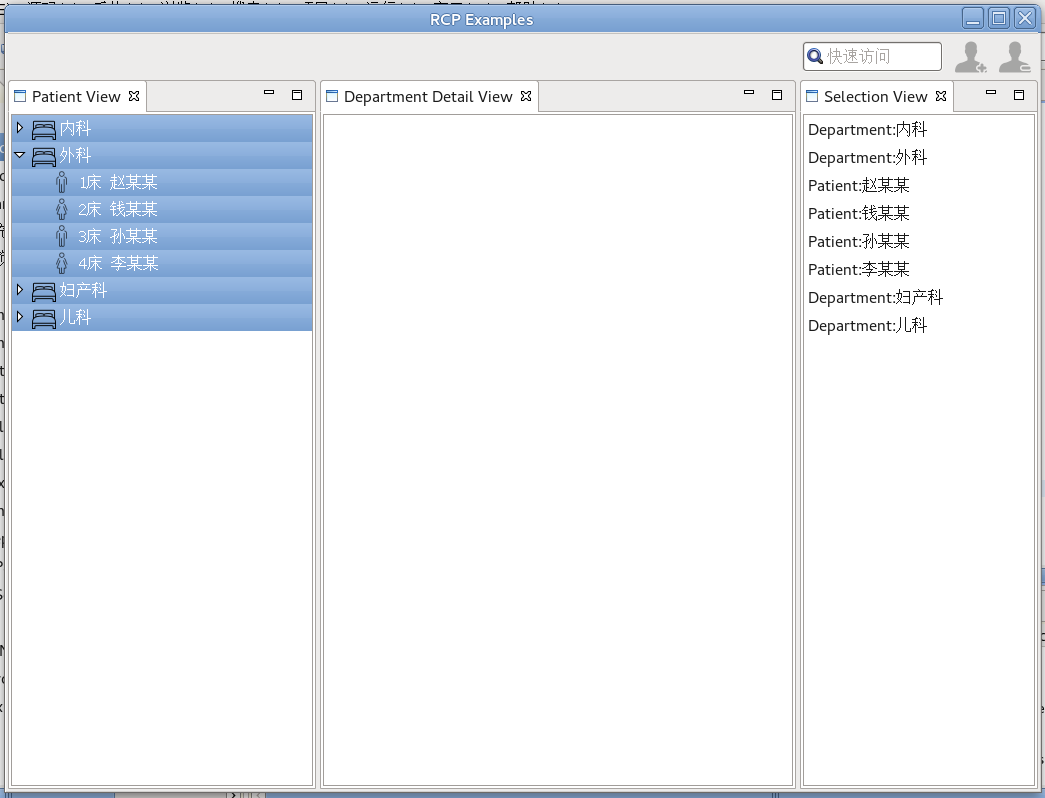Switch to the Patient View tab
The image size is (1045, 798).
[x=76, y=97]
